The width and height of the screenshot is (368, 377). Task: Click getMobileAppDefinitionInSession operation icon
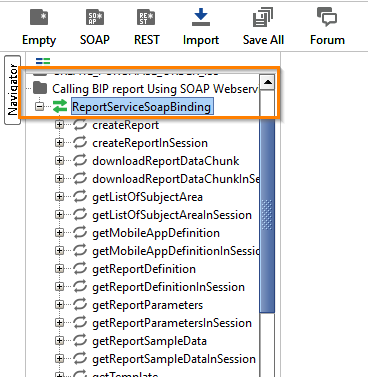(80, 251)
